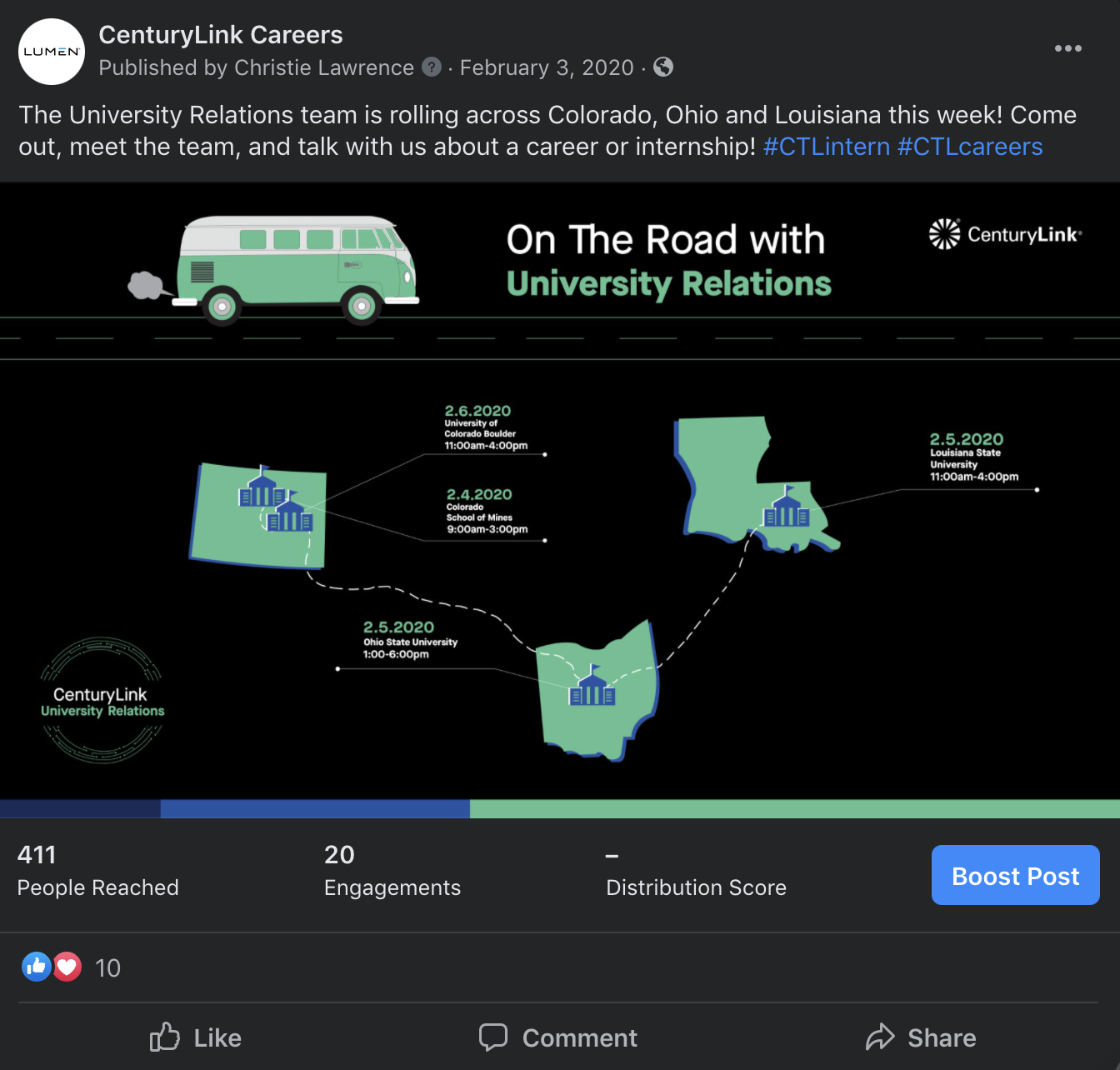1120x1070 pixels.
Task: Open the On The Road infographic image
Action: tap(560, 500)
